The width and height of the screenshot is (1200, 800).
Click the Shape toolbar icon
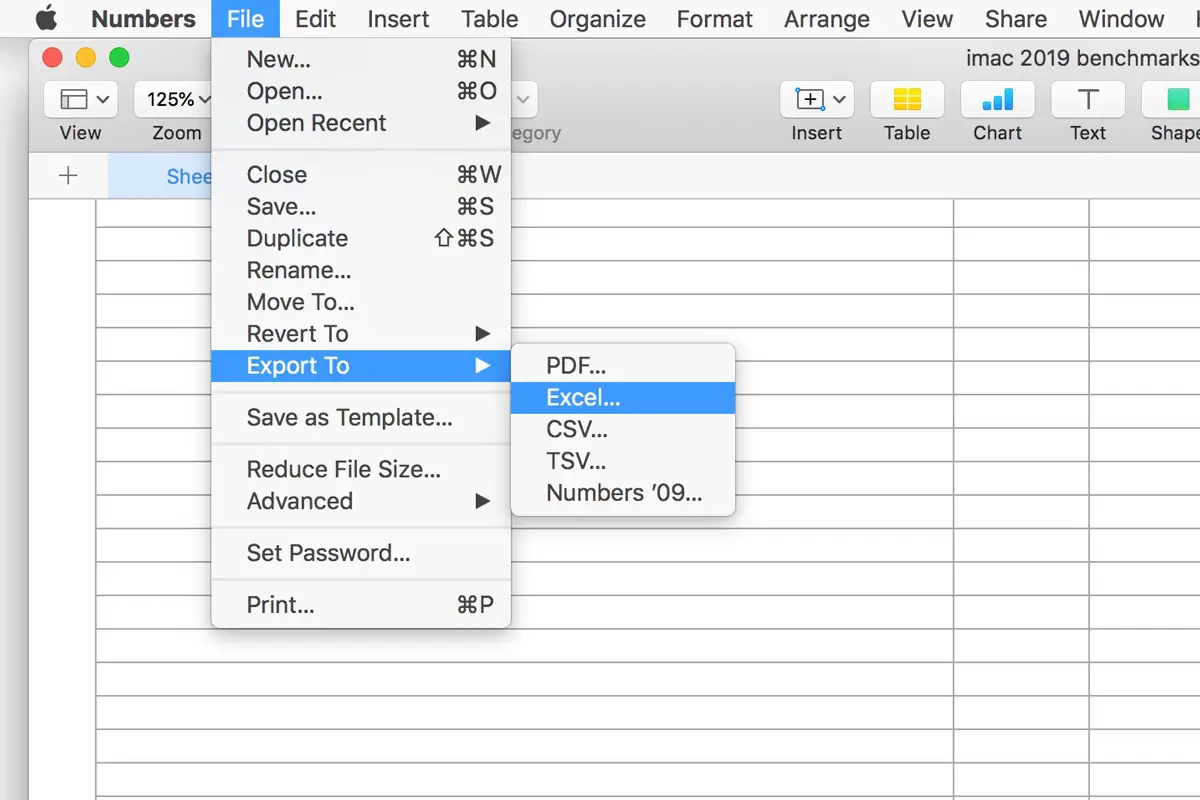click(1175, 100)
